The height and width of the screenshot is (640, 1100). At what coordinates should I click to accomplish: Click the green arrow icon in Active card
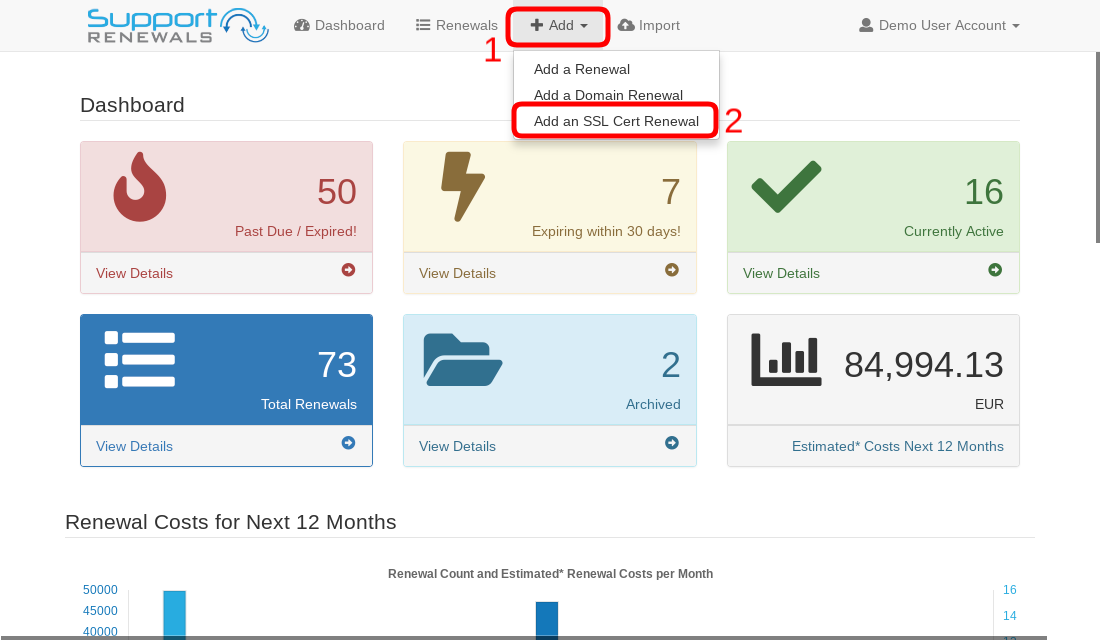pyautogui.click(x=995, y=270)
